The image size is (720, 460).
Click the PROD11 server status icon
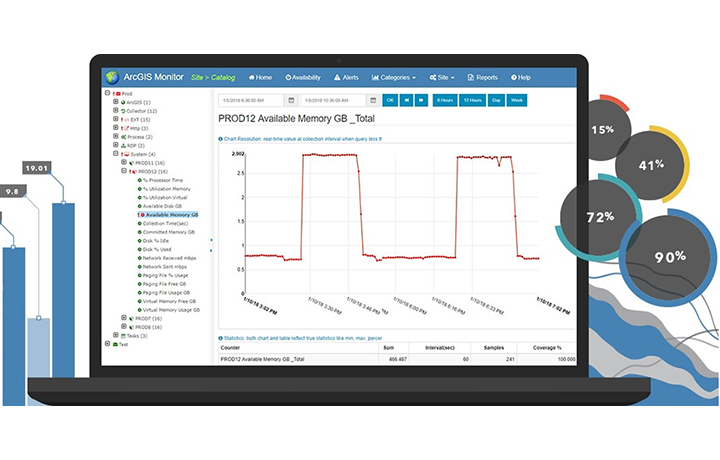(131, 163)
